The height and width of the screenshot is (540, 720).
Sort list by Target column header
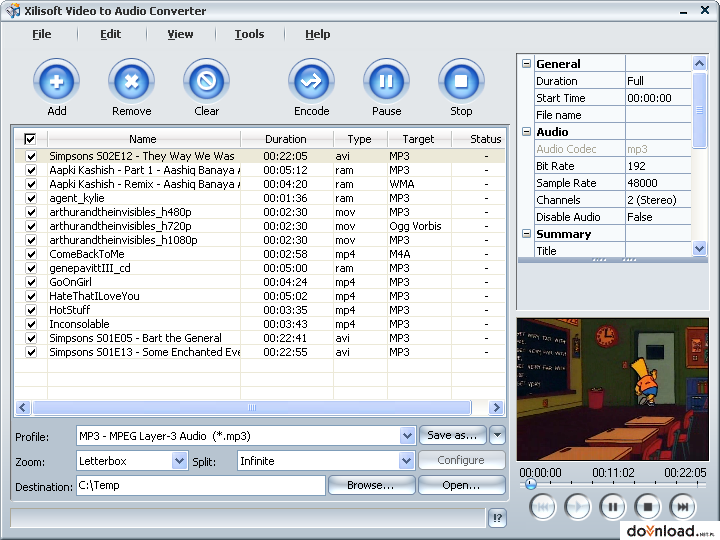tap(418, 139)
